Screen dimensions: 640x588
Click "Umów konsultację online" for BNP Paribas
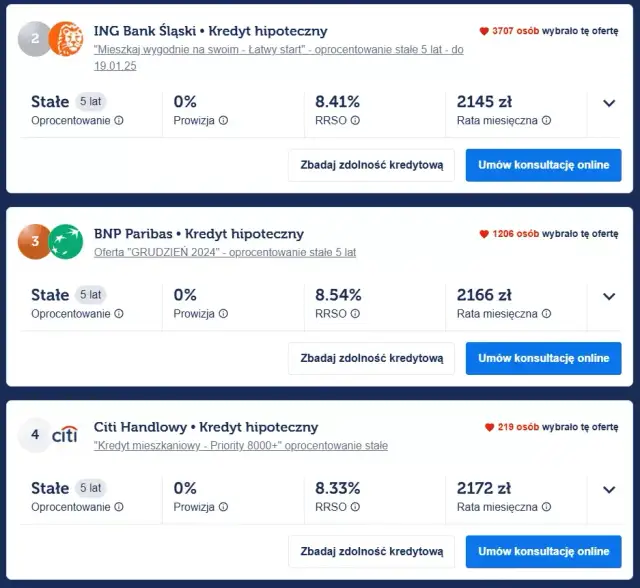[x=543, y=358]
